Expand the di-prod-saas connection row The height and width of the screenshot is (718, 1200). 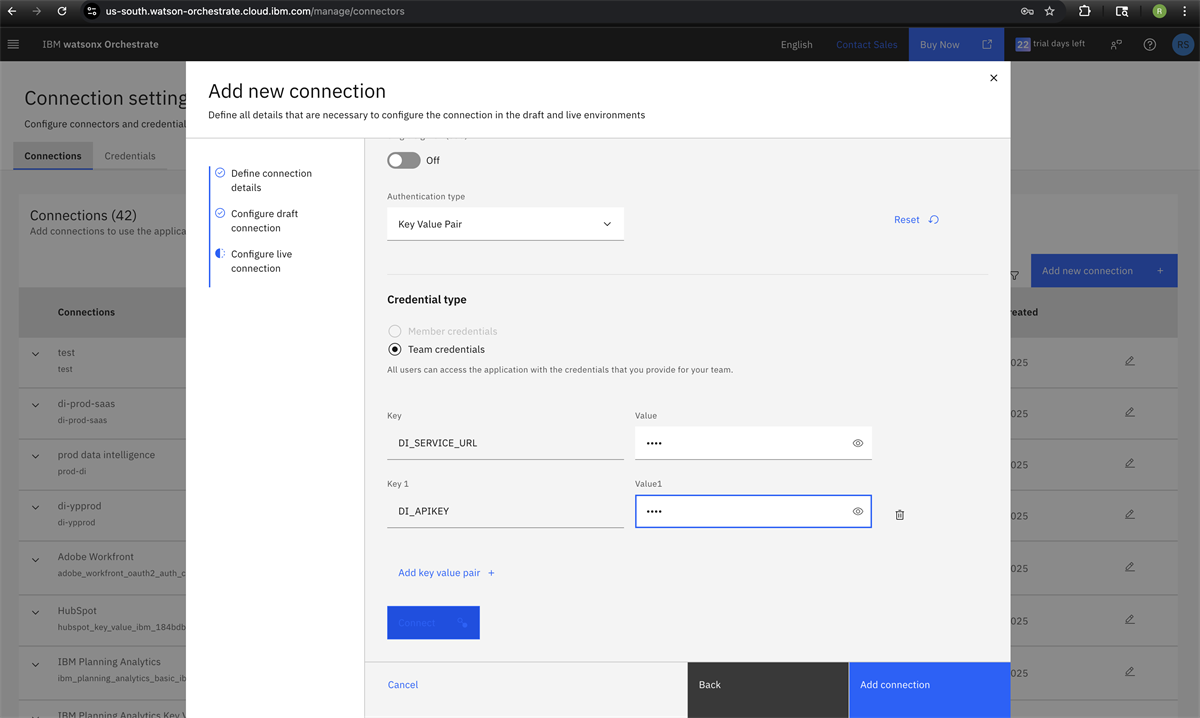36,405
